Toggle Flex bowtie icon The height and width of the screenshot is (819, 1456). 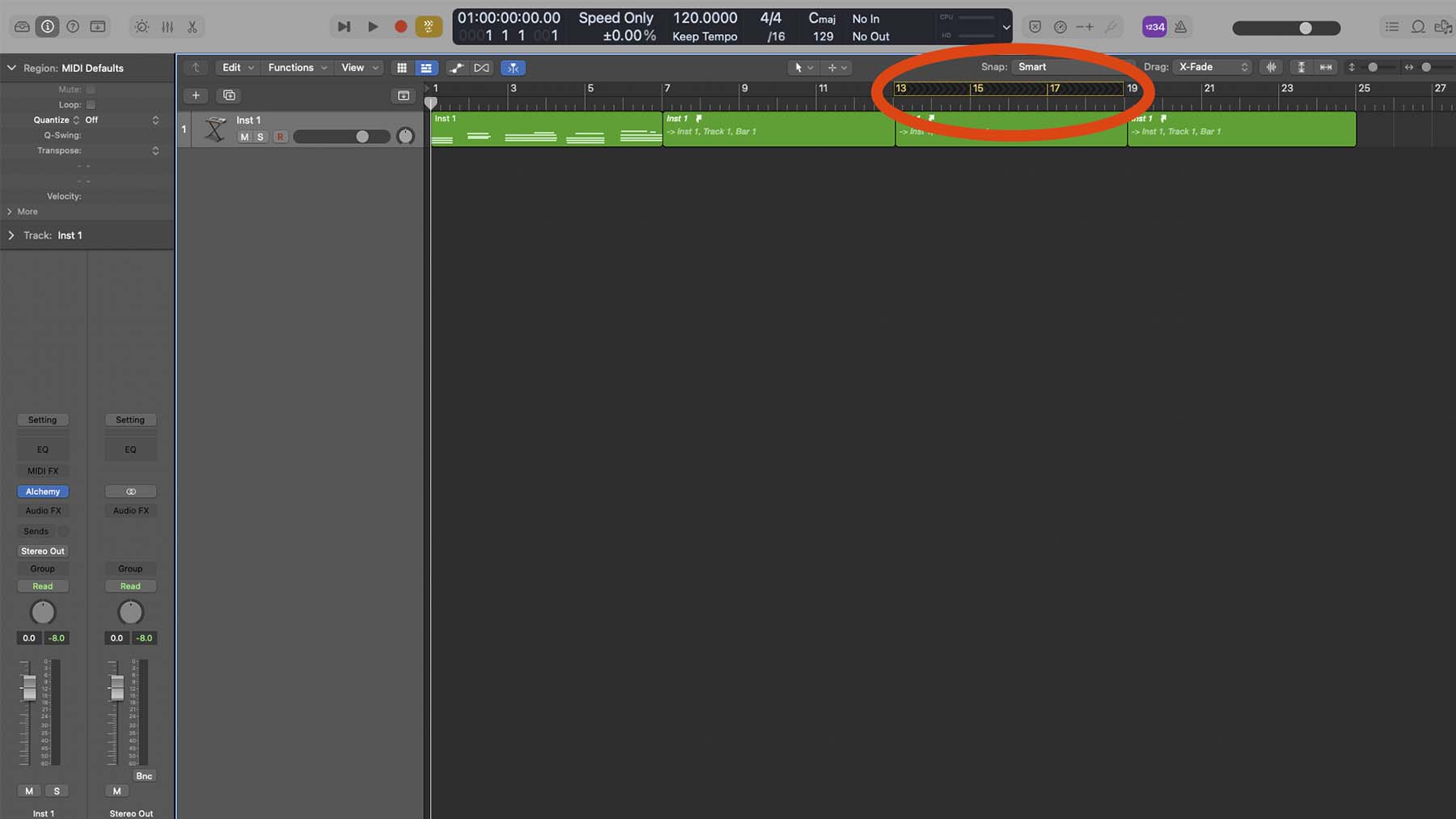coord(481,68)
